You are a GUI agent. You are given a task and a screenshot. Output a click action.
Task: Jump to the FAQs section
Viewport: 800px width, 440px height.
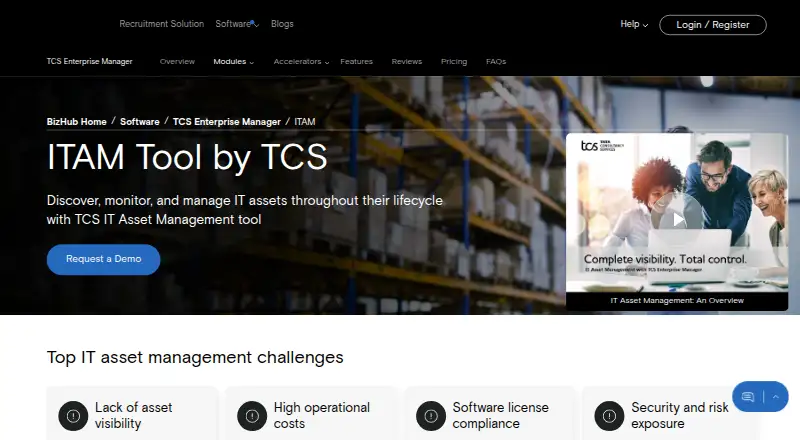(x=496, y=61)
